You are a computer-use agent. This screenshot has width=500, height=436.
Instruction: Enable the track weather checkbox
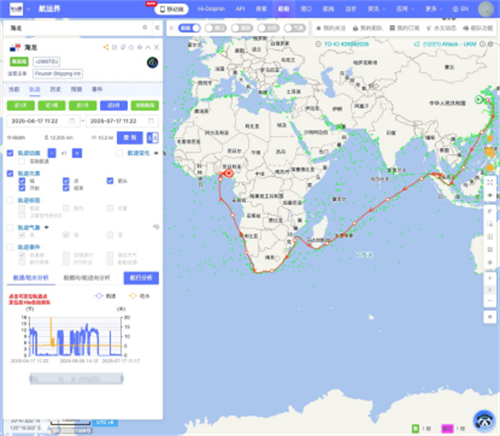click(x=10, y=227)
